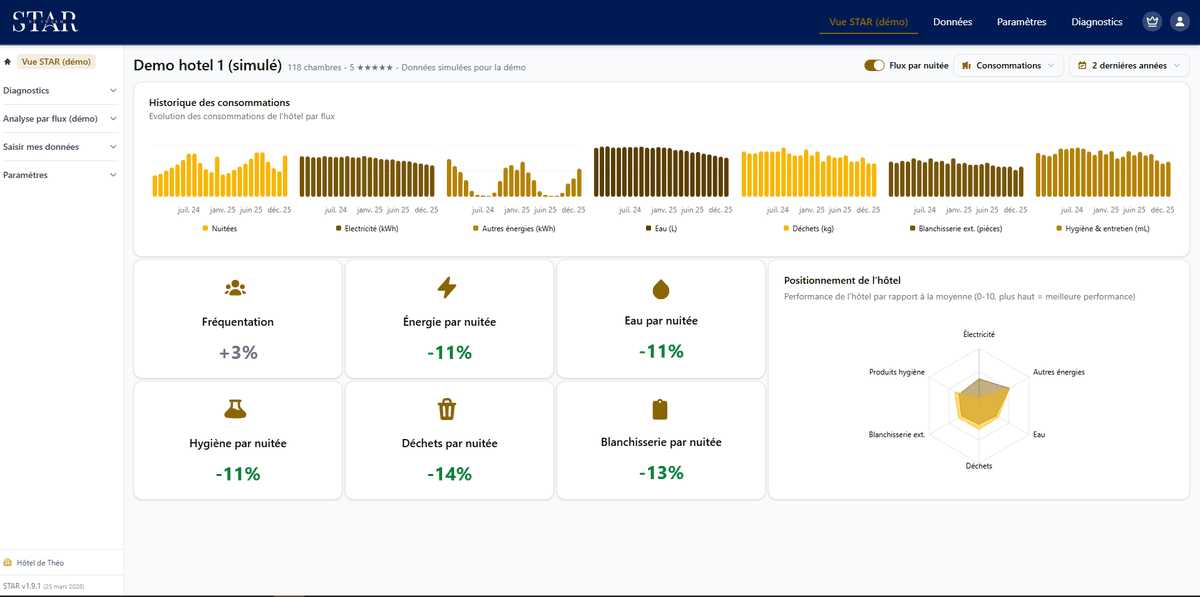Toggle the Nuitées legend series

pos(220,229)
